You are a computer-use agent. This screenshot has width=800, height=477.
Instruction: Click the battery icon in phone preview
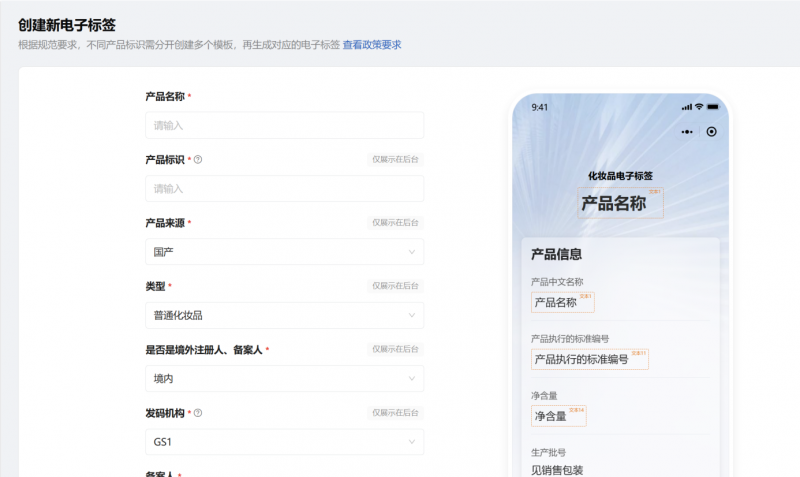[x=713, y=107]
